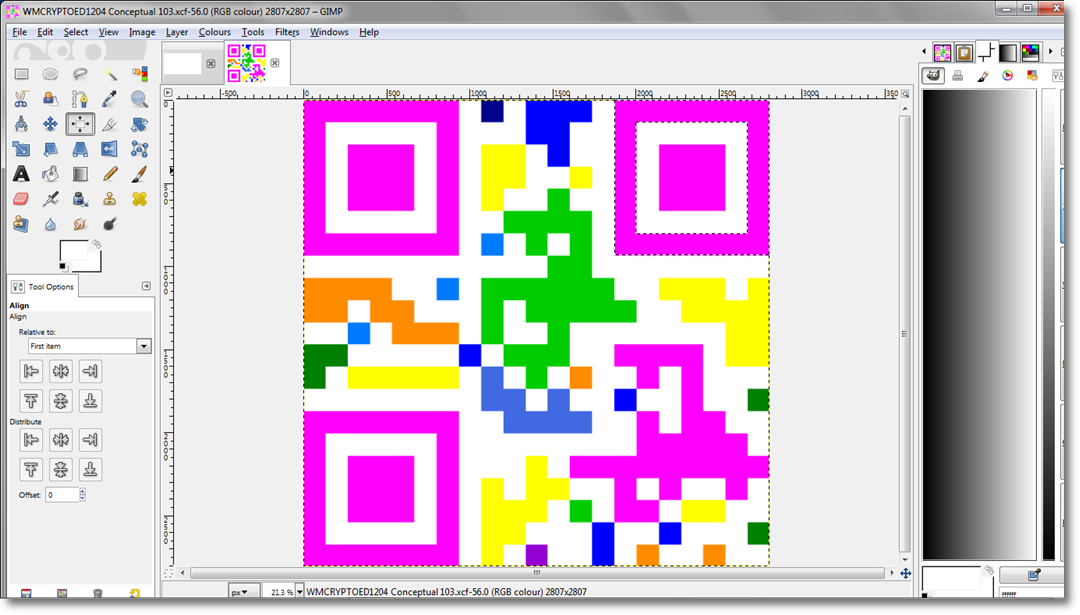
Task: Open the zoom percentage dropdown
Action: click(300, 592)
